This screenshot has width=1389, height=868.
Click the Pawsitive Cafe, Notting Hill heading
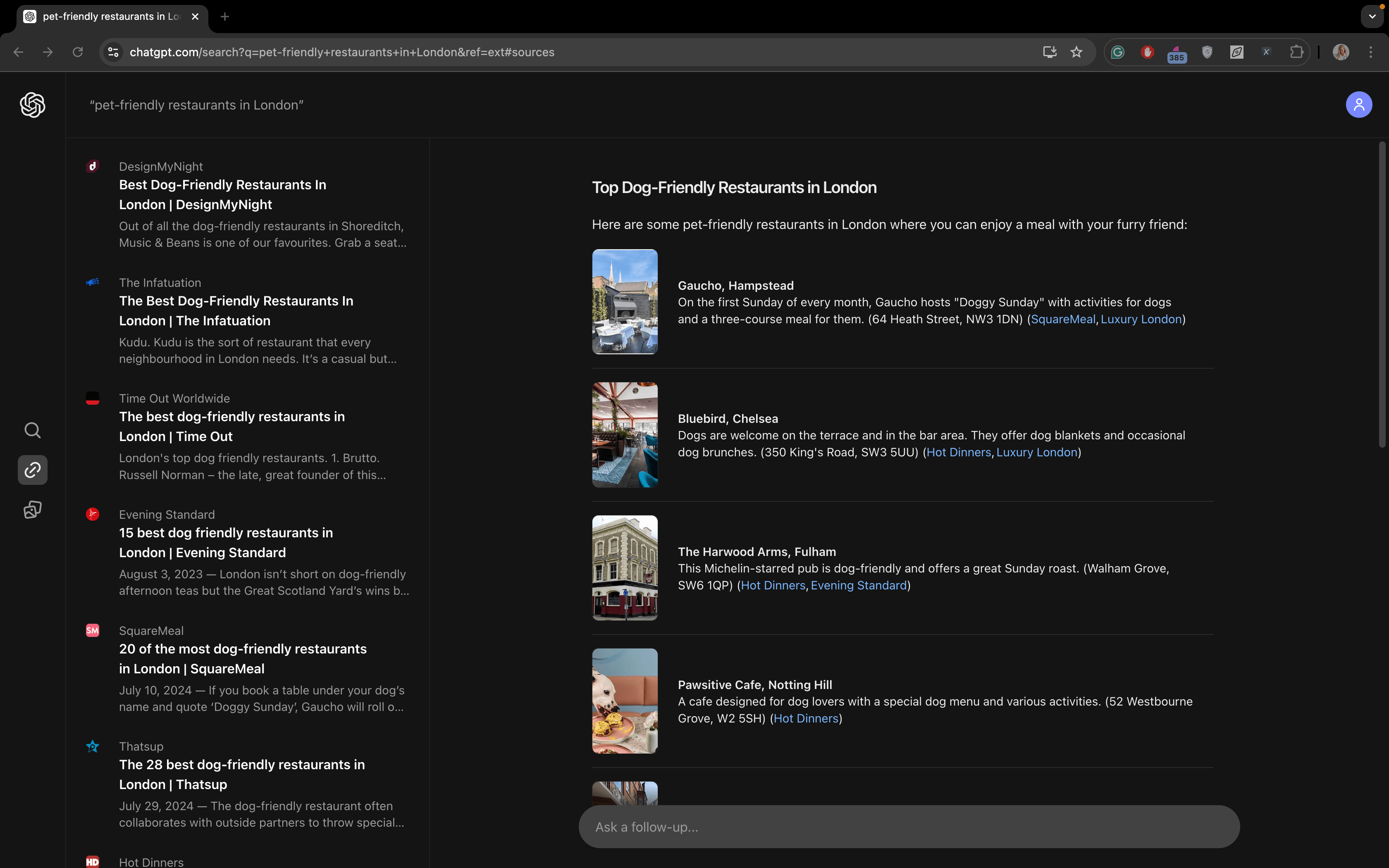755,685
